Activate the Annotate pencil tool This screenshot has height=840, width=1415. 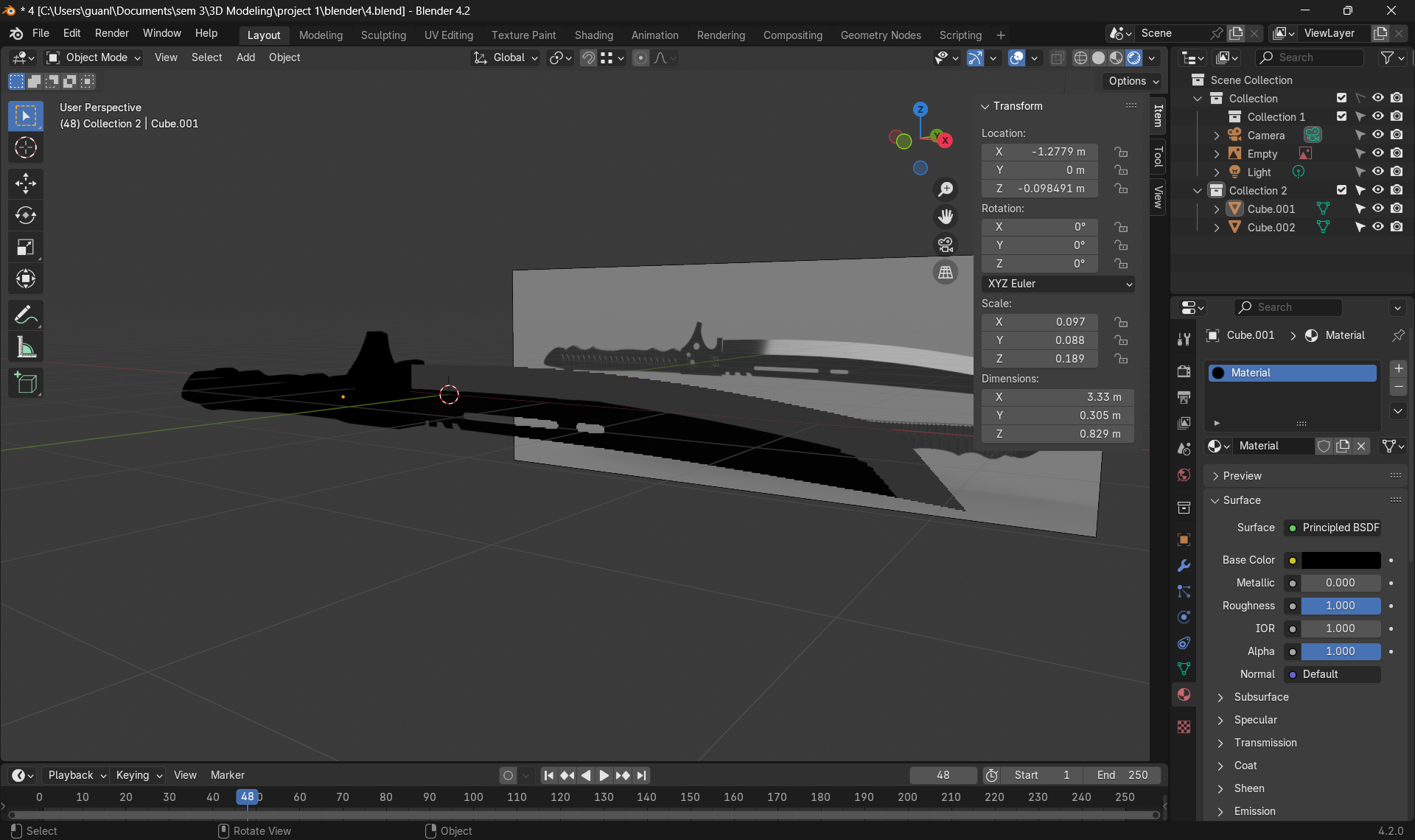tap(26, 315)
